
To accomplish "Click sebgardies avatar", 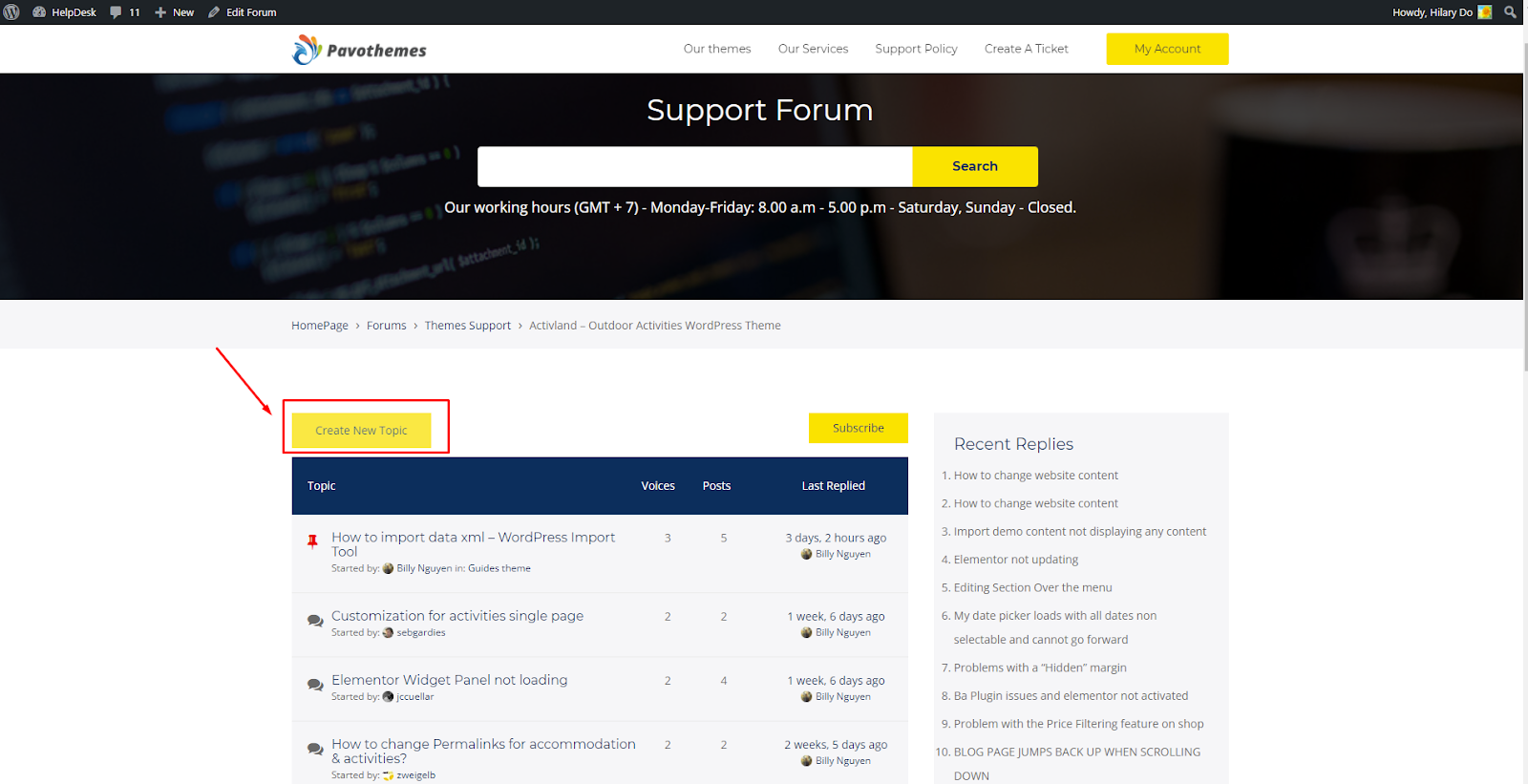I will pyautogui.click(x=388, y=632).
